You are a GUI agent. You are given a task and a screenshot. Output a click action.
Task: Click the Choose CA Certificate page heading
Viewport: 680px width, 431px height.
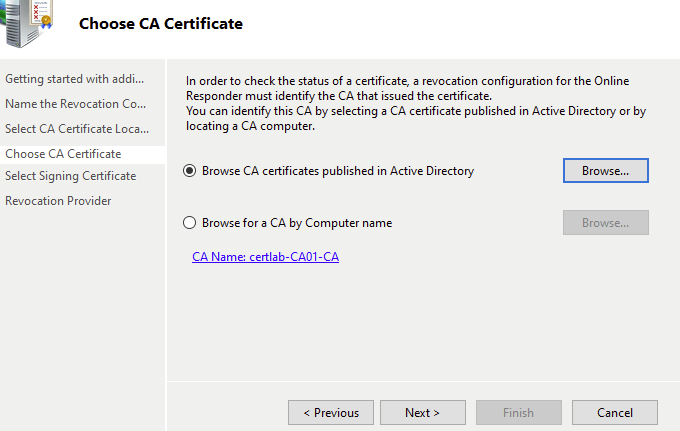[x=160, y=23]
